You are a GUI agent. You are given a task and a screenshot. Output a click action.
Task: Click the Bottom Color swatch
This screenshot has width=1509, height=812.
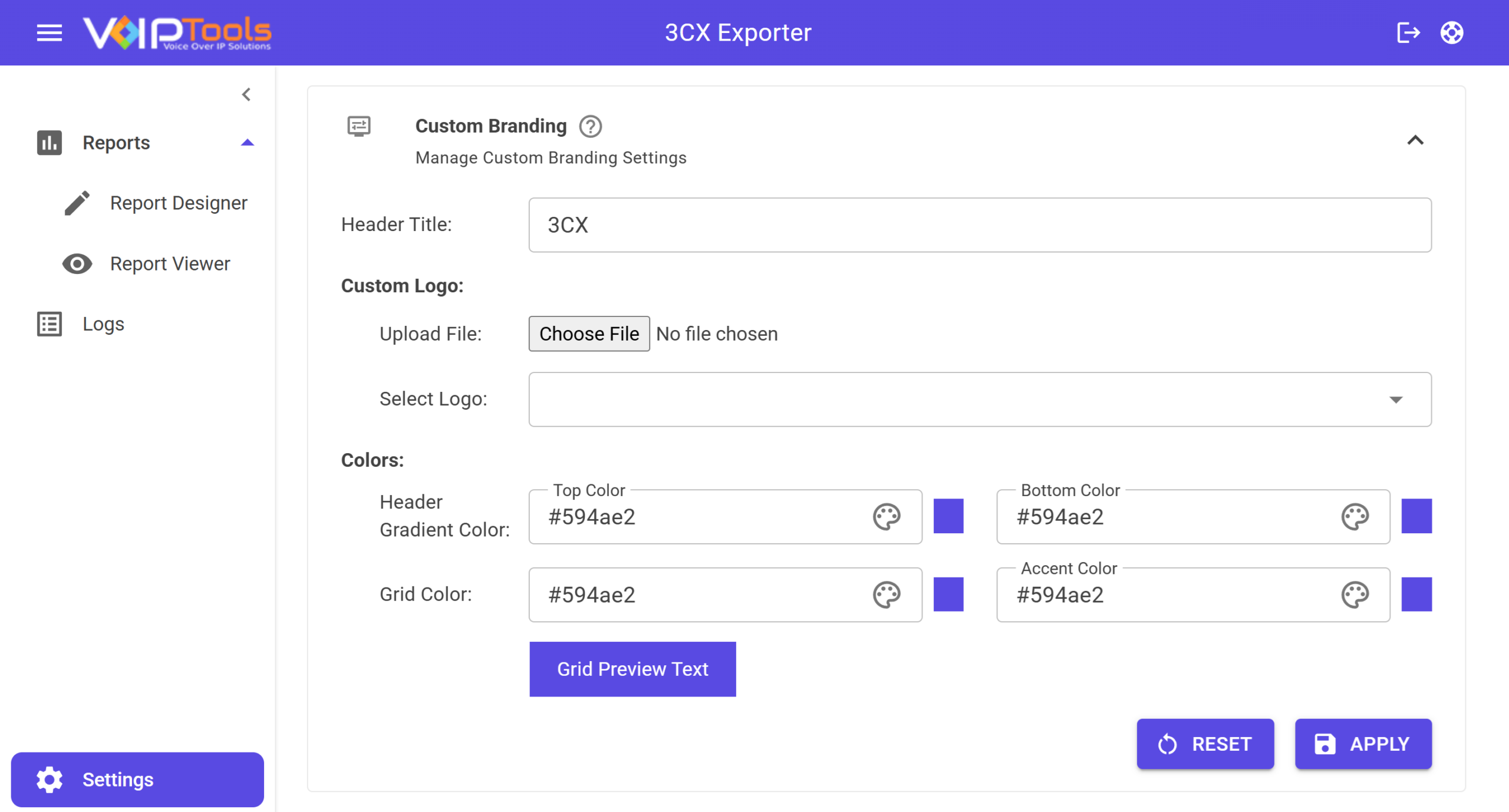tap(1417, 516)
